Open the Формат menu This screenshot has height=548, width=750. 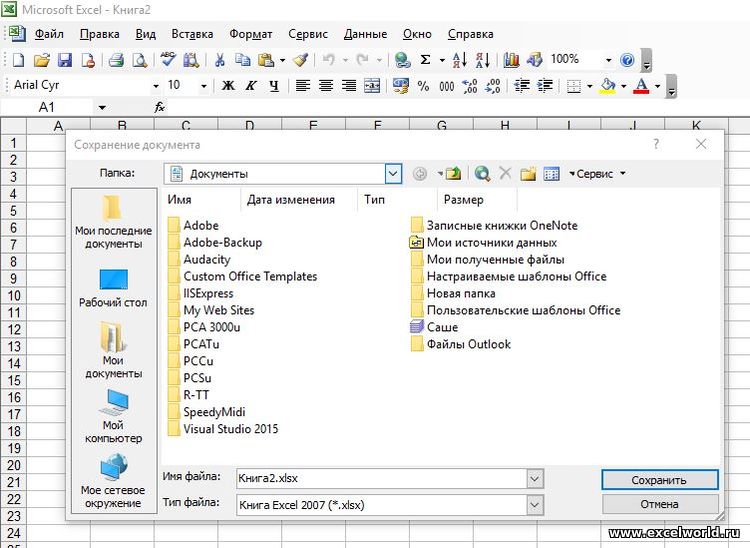tap(251, 34)
